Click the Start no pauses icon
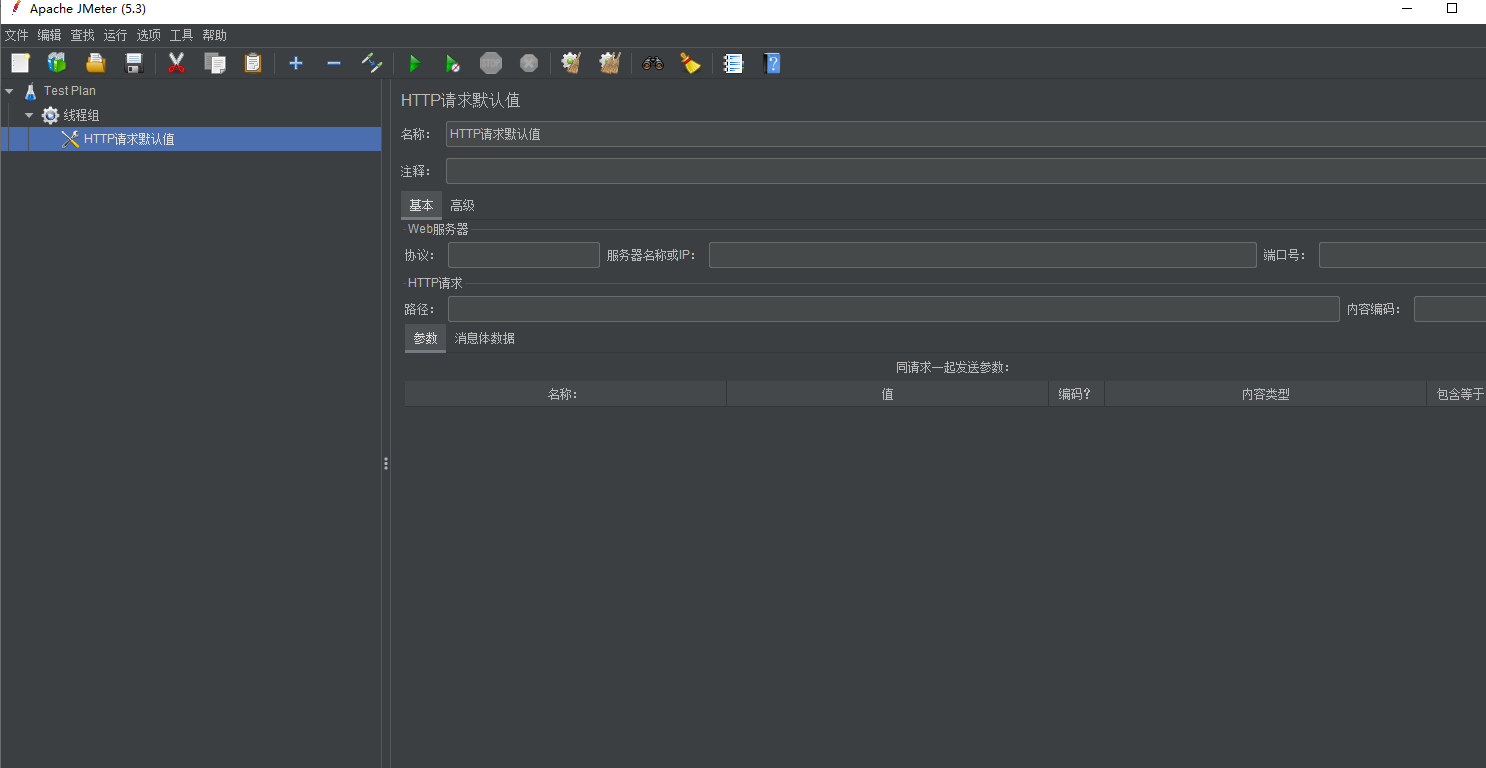 [x=453, y=63]
